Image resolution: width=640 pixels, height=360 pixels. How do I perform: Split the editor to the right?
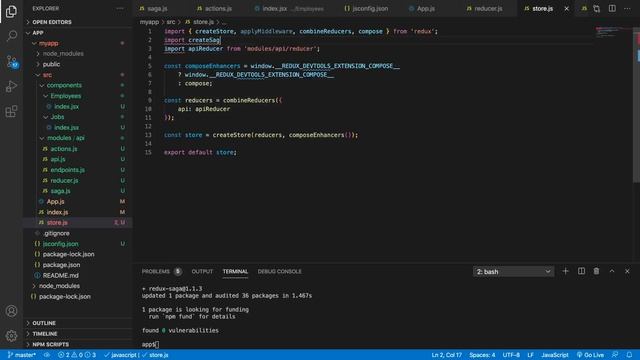(x=612, y=9)
